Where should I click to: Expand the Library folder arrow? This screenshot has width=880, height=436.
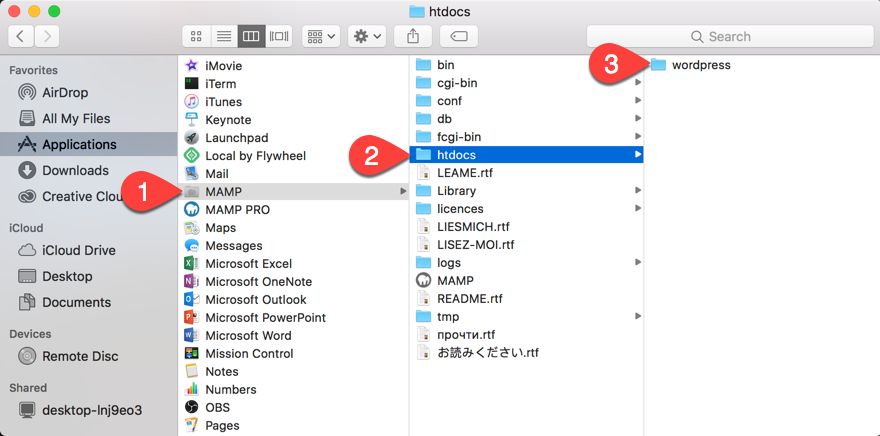coord(638,191)
